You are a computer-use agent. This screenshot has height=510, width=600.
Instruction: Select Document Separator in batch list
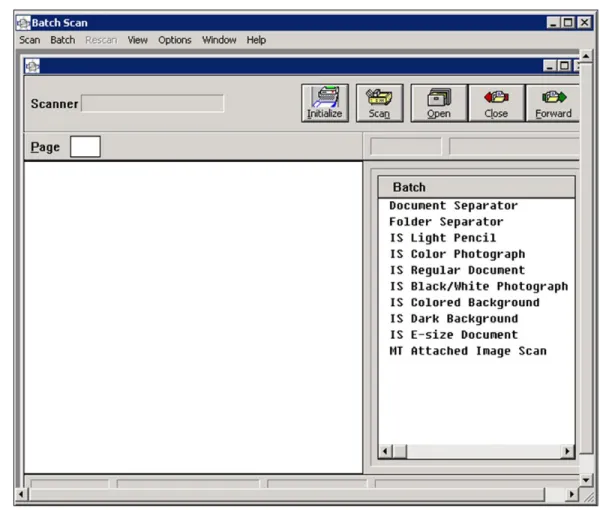(453, 205)
